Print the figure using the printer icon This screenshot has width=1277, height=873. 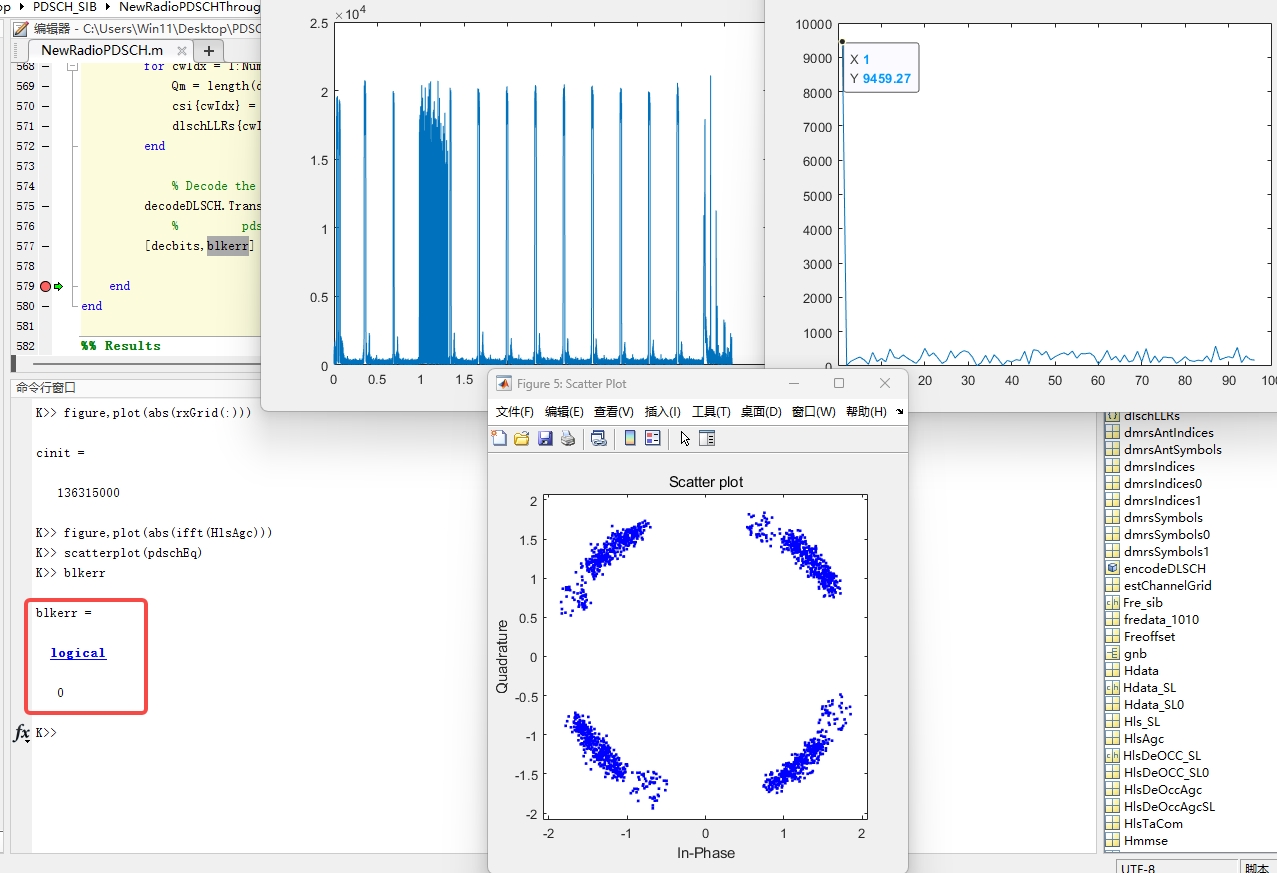567,438
